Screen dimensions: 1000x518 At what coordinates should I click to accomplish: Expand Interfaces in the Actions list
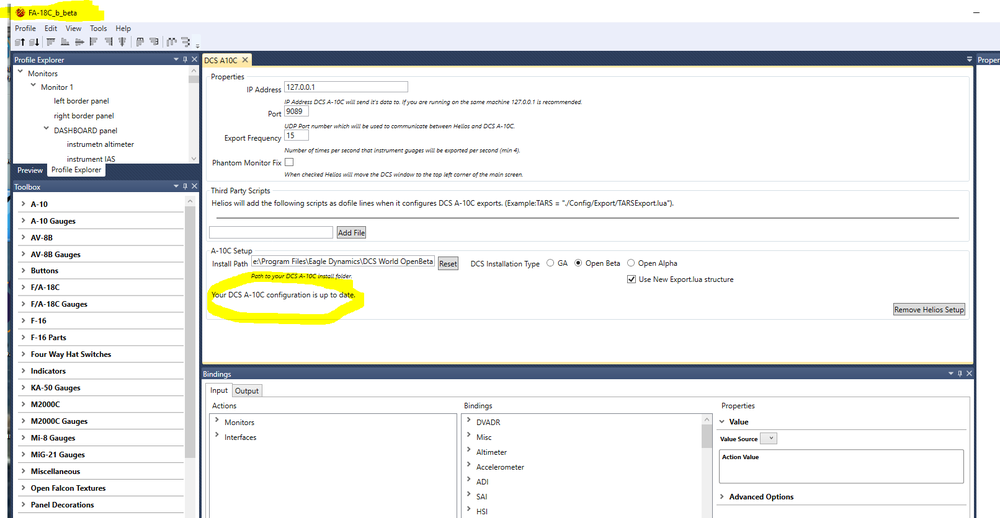pyautogui.click(x=217, y=436)
